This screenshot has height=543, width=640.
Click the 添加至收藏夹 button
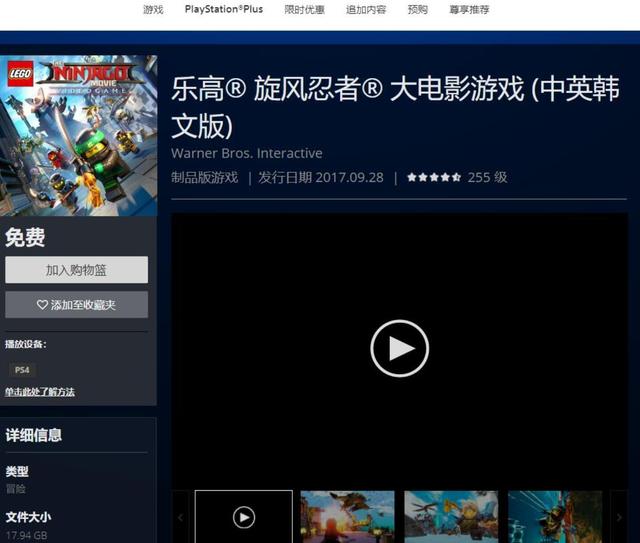76,305
